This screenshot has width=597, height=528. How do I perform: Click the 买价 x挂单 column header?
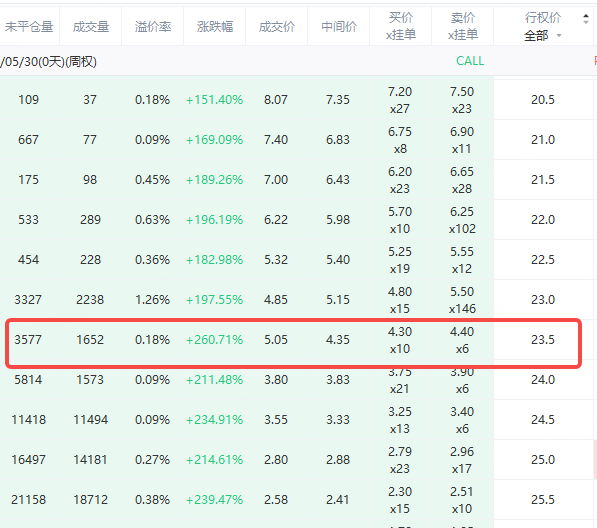coord(401,26)
